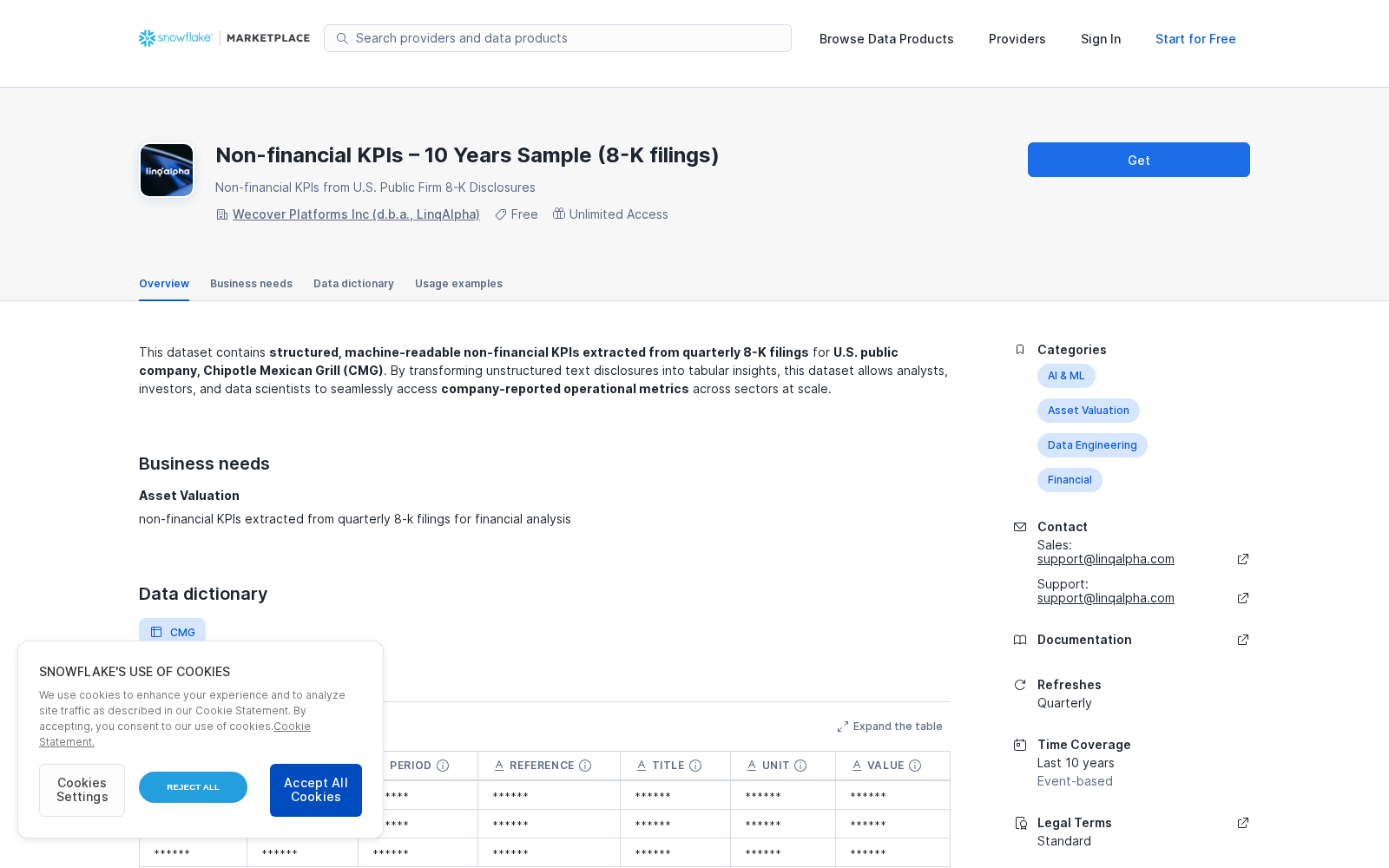This screenshot has width=1389, height=868.
Task: Click the text-type icon before REFERENCE header
Action: (x=499, y=766)
